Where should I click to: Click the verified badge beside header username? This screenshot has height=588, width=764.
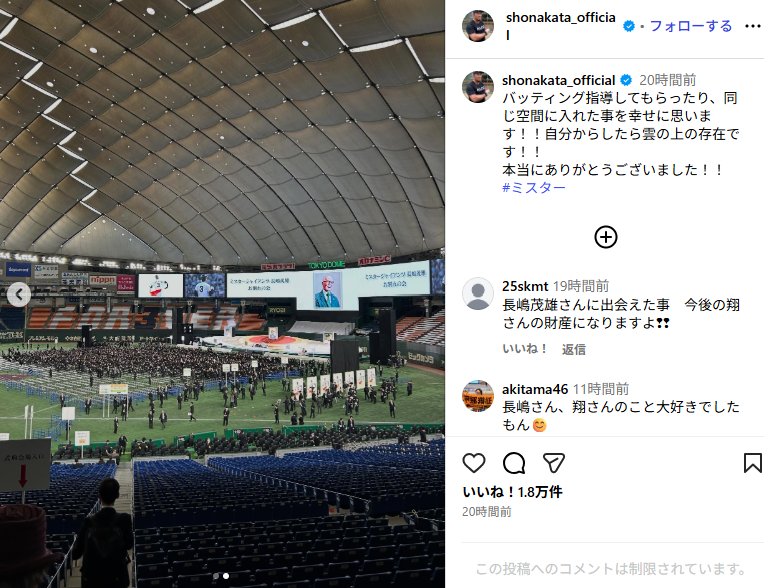click(x=629, y=26)
